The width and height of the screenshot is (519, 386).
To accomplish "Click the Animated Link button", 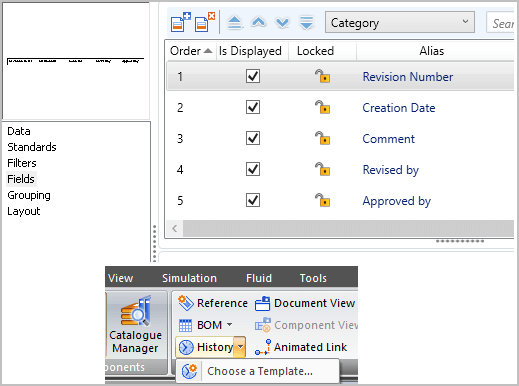I will (x=301, y=347).
